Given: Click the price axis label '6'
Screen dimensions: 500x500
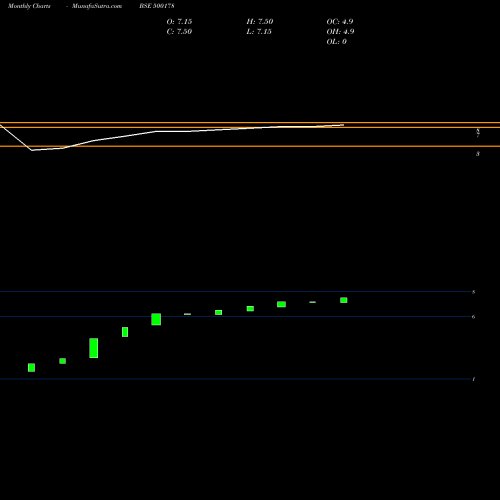Looking at the screenshot, I should (474, 317).
